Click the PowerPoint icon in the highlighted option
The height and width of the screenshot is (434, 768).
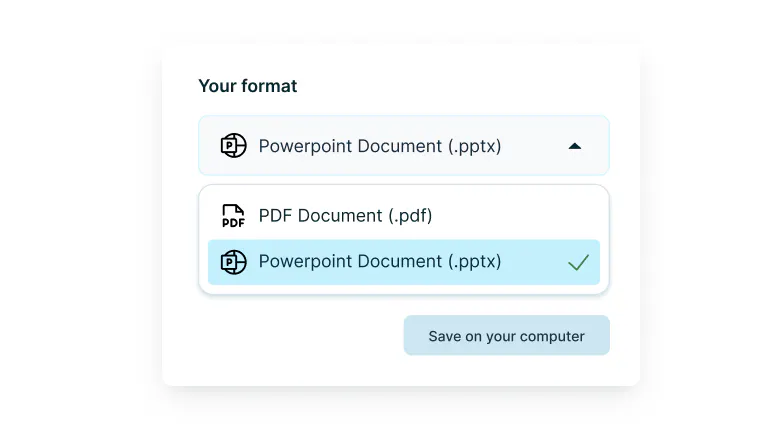233,262
